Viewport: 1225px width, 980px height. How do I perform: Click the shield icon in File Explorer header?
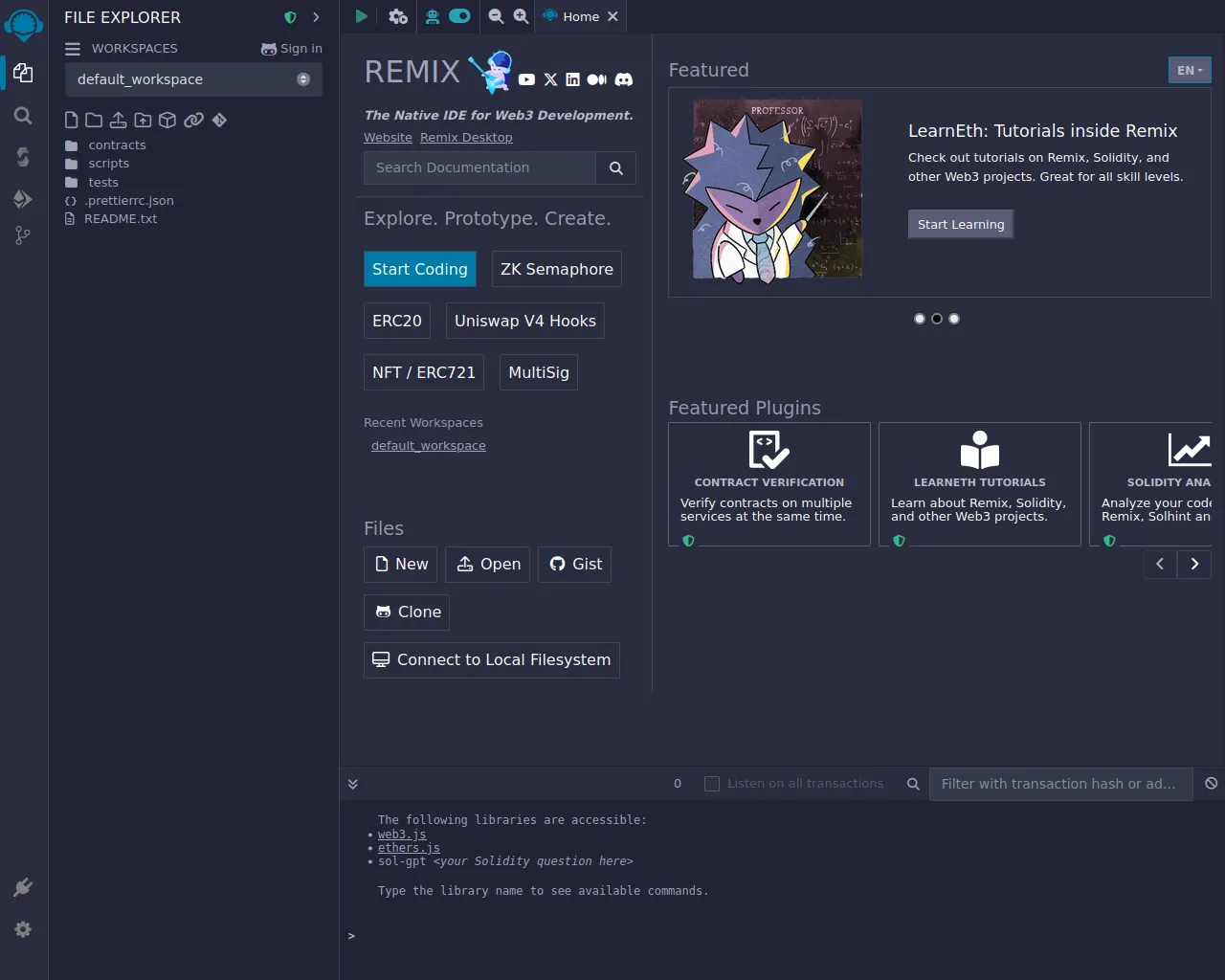(291, 17)
